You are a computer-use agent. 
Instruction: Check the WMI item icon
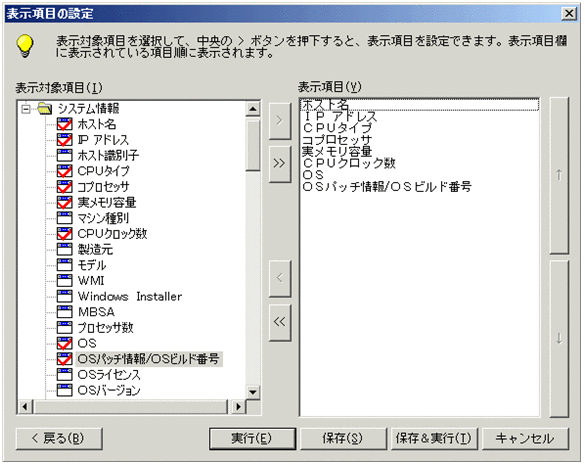[65, 281]
